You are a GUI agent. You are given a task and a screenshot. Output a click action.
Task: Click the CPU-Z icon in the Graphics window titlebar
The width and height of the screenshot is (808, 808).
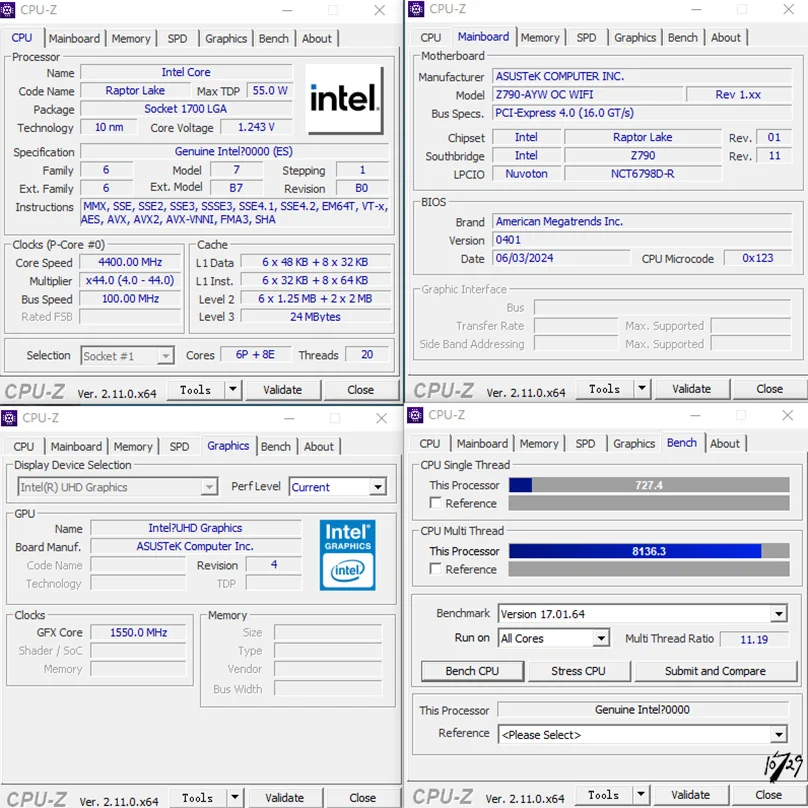click(10, 418)
